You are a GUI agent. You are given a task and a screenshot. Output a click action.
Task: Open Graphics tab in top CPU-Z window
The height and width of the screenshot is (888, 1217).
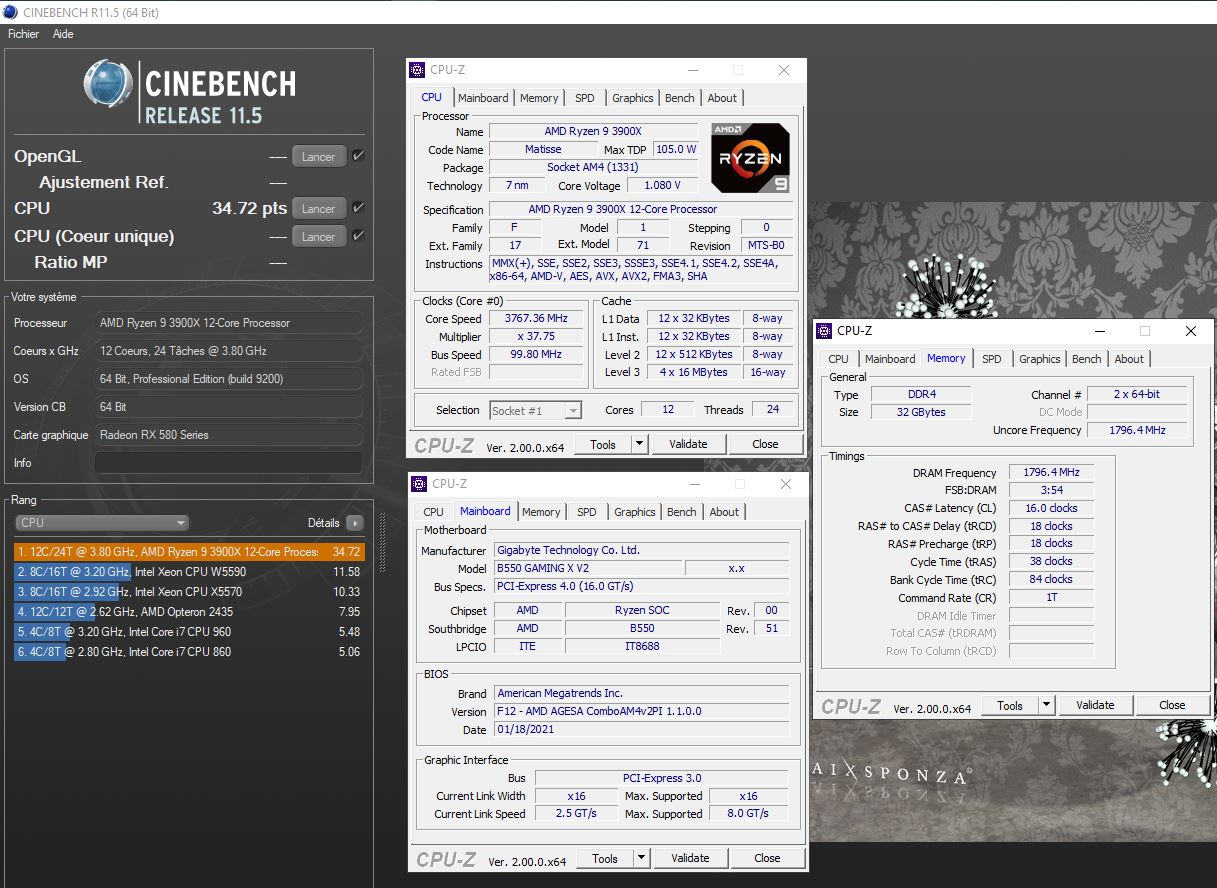click(633, 98)
